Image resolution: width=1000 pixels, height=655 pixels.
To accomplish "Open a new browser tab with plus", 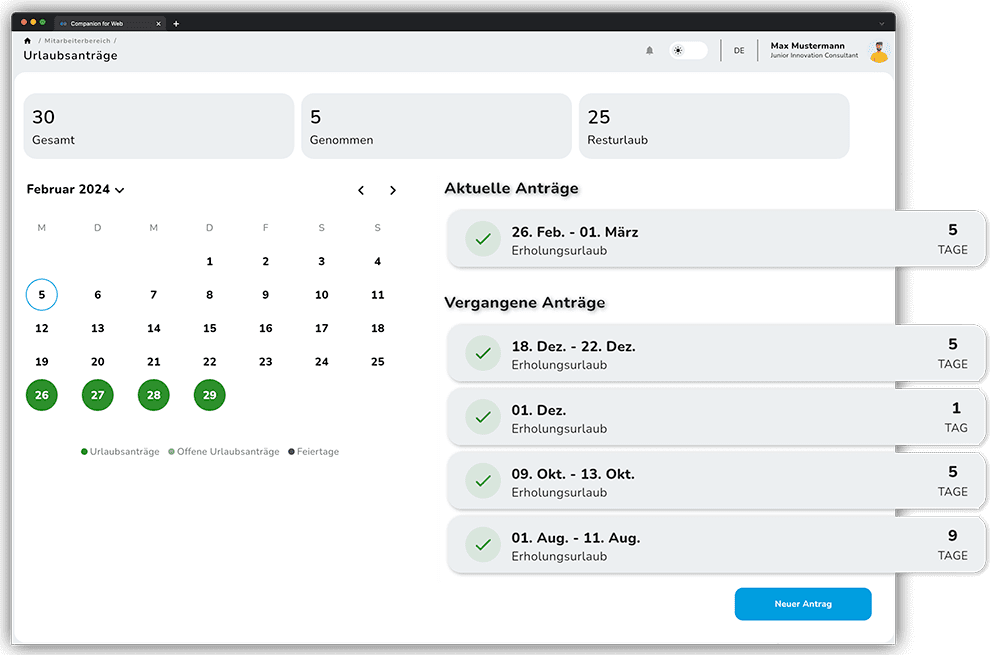I will click(x=176, y=23).
